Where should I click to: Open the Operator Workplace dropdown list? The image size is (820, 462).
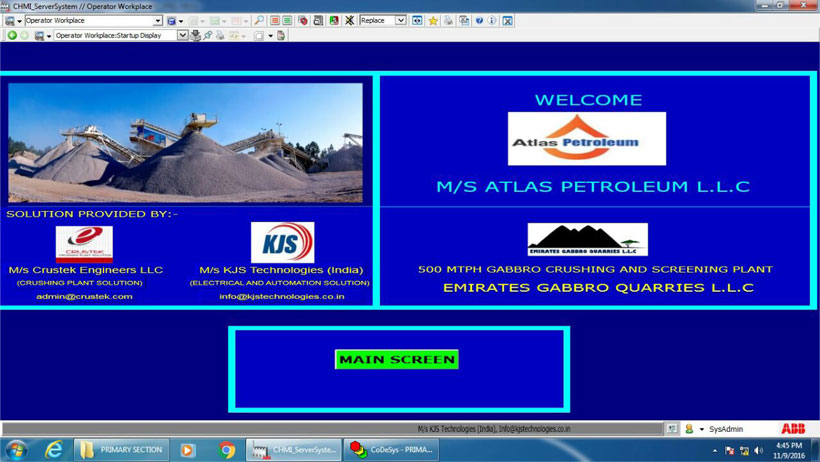click(157, 20)
